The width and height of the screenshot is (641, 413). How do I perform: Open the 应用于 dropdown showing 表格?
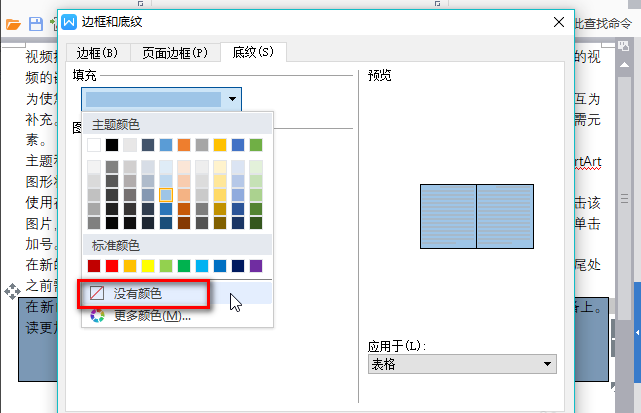click(462, 365)
